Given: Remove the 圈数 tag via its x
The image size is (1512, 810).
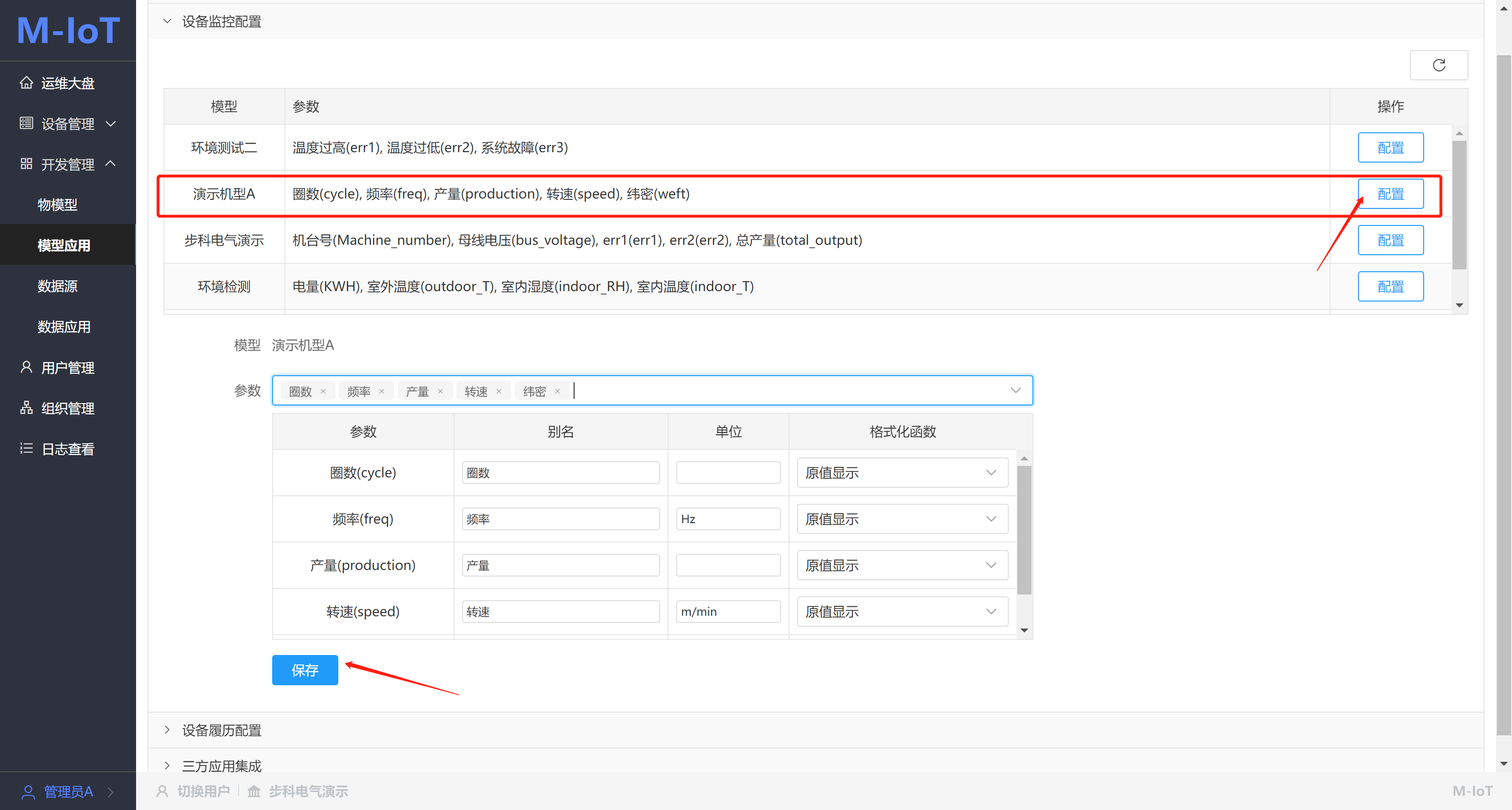Looking at the screenshot, I should (x=323, y=391).
